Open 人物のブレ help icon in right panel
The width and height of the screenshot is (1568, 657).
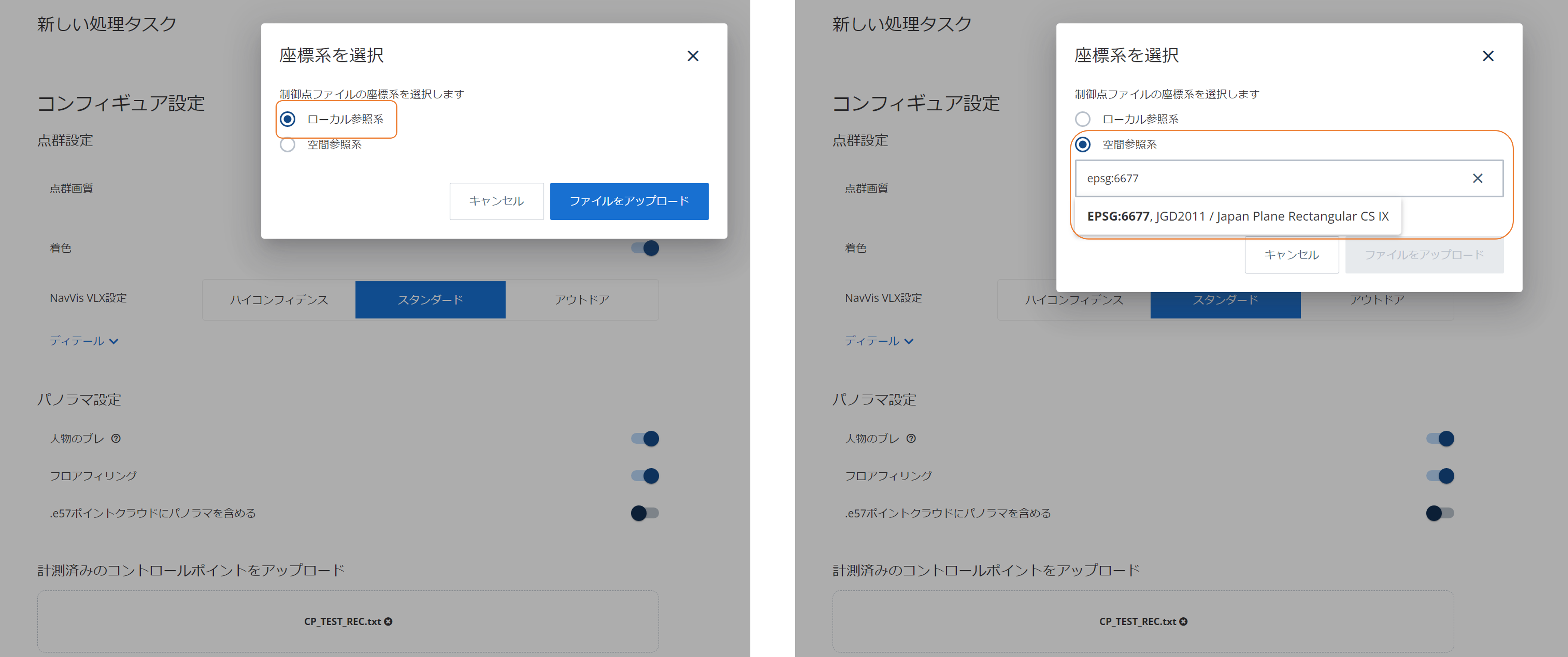911,438
